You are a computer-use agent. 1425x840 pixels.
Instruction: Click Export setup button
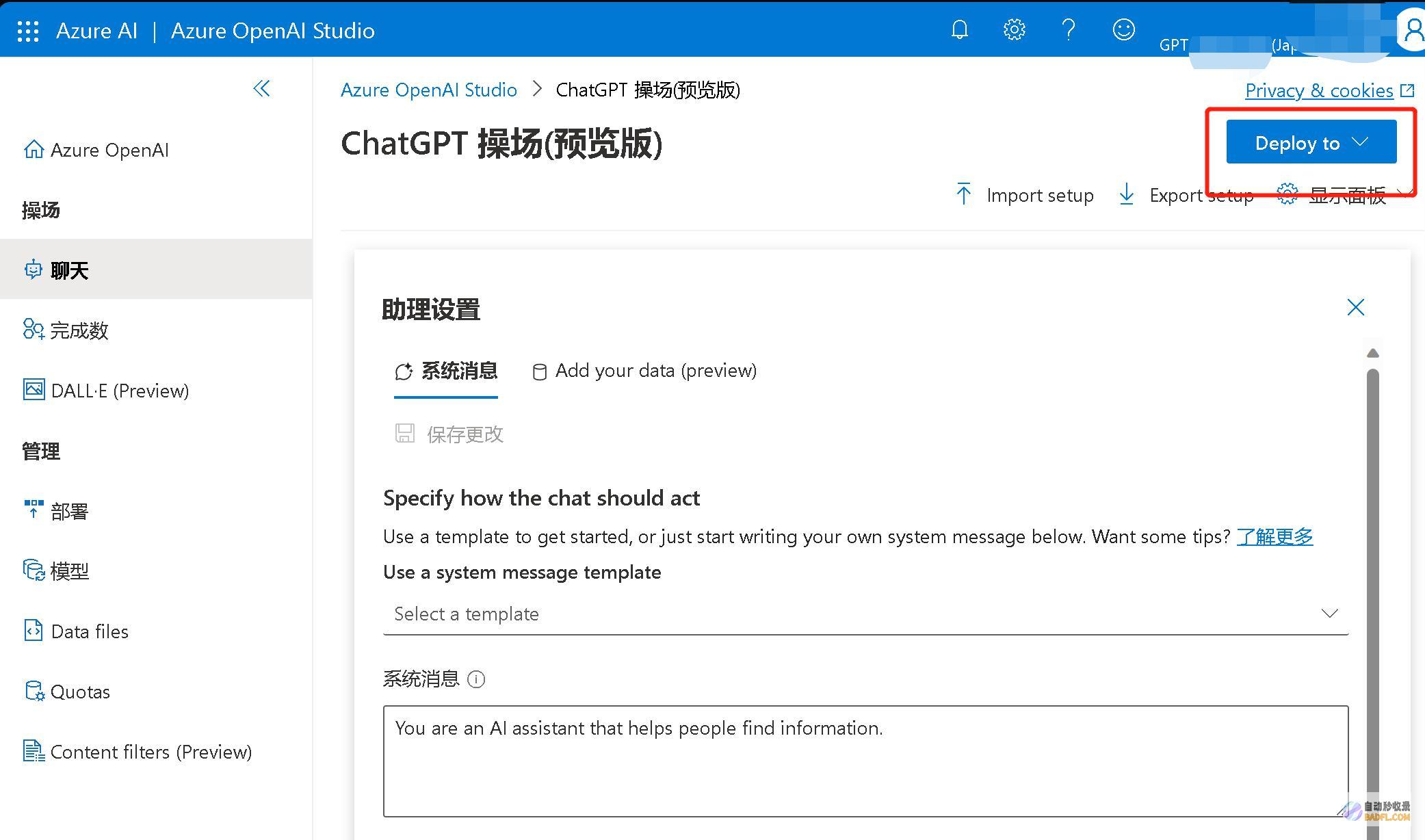[1186, 195]
